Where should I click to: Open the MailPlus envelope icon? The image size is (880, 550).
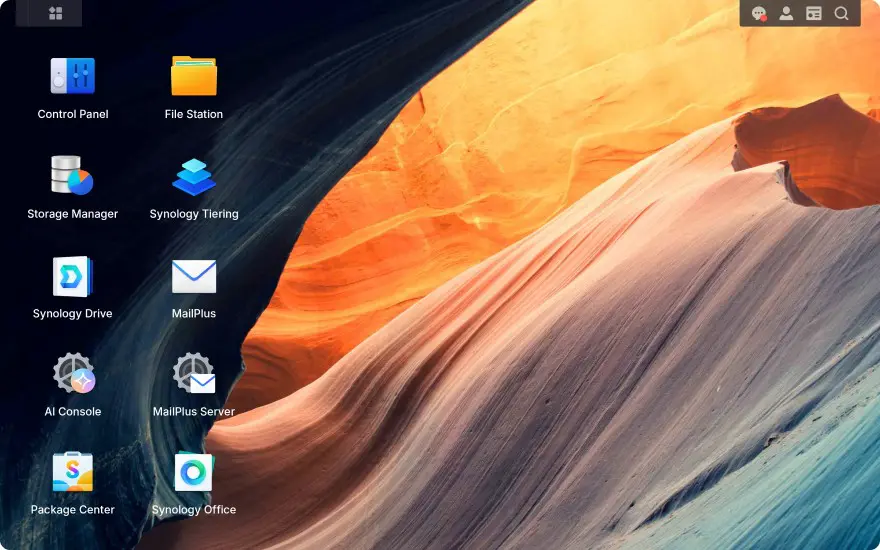194,276
